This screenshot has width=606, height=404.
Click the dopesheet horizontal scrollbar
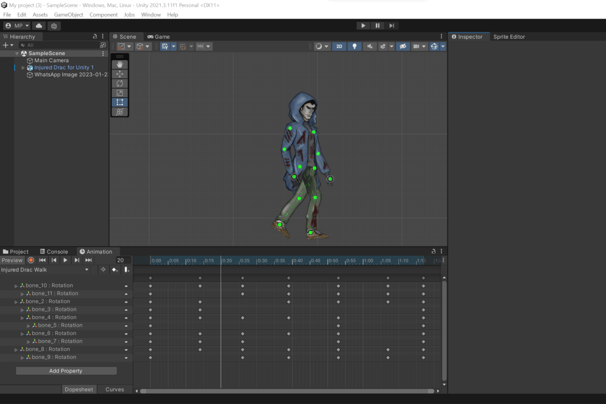coord(286,391)
